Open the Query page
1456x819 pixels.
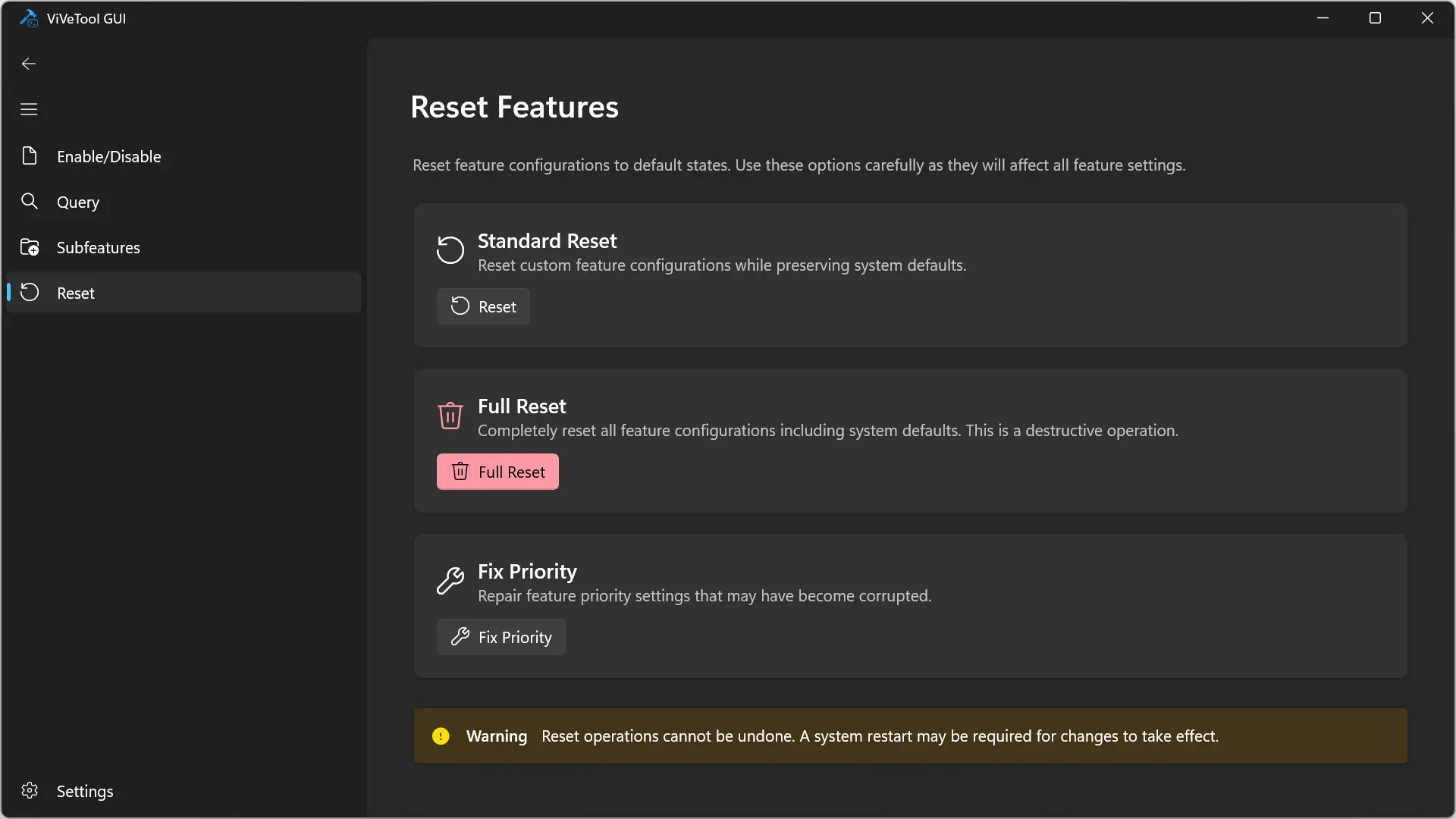tap(184, 202)
